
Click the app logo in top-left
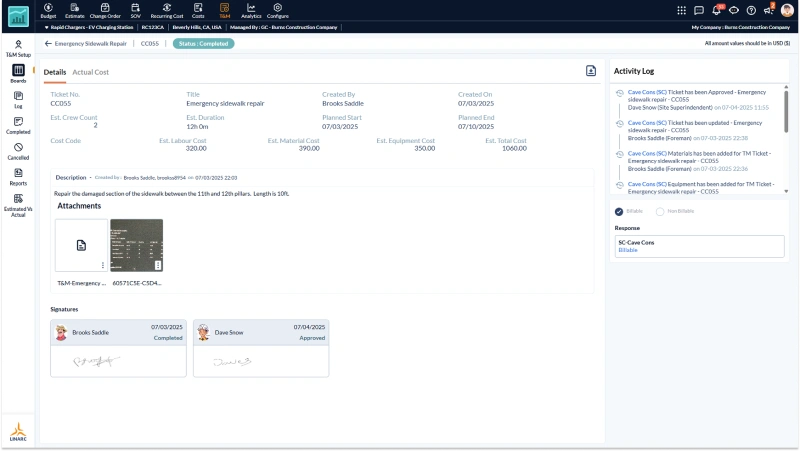(x=18, y=17)
